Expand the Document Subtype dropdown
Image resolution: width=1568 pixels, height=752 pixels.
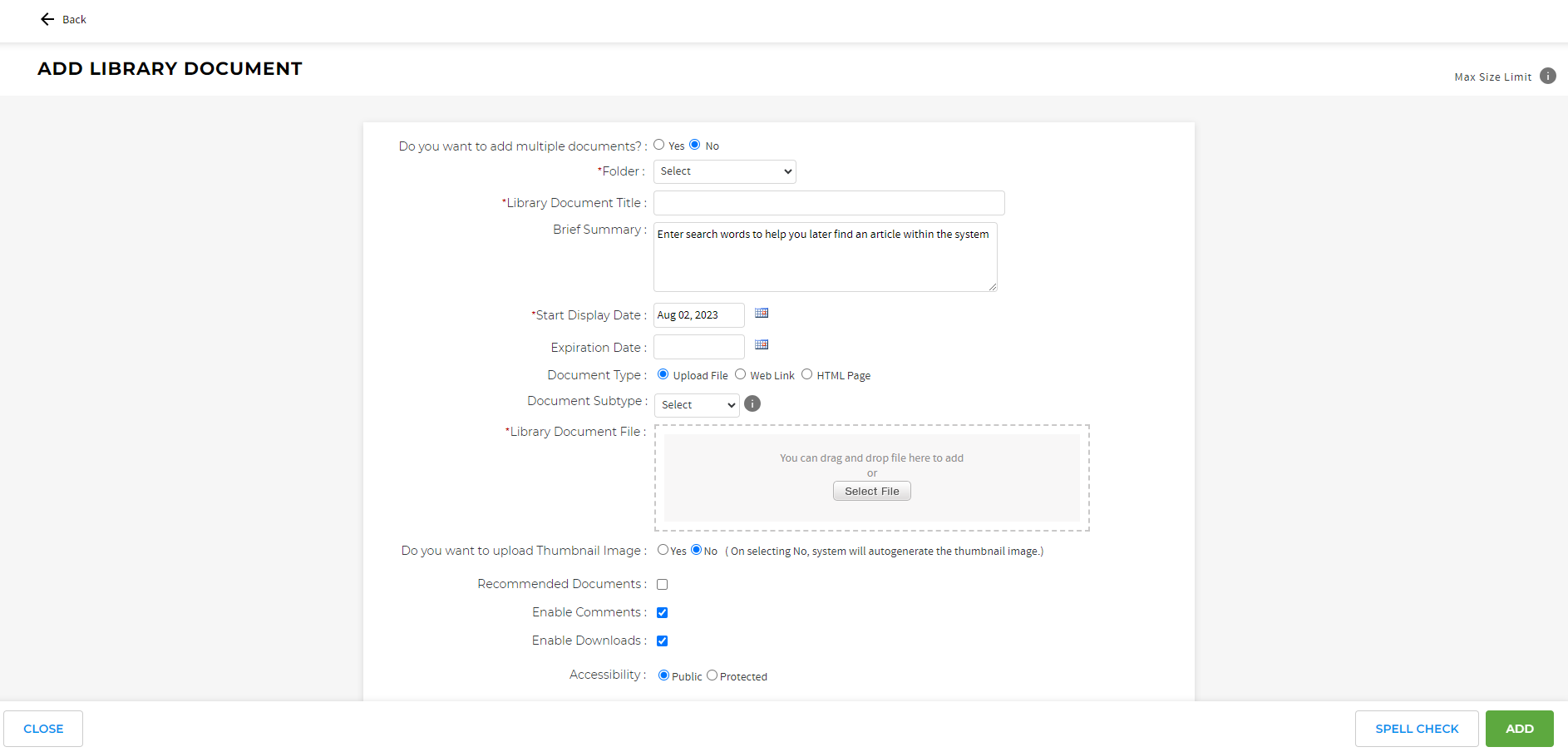697,405
